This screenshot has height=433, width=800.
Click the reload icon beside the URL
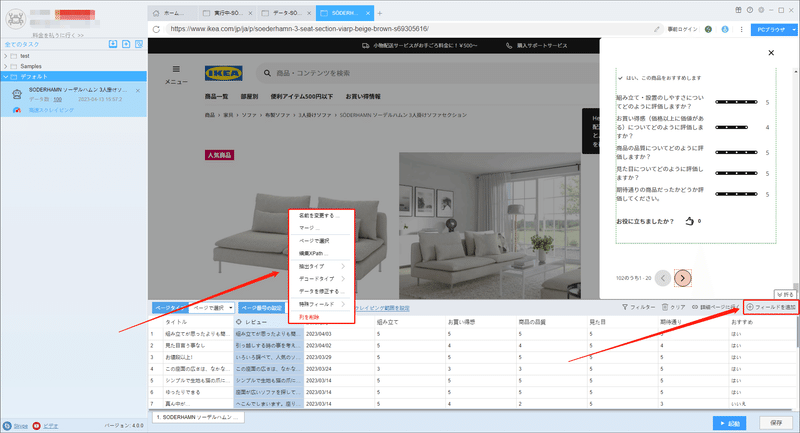coord(156,29)
